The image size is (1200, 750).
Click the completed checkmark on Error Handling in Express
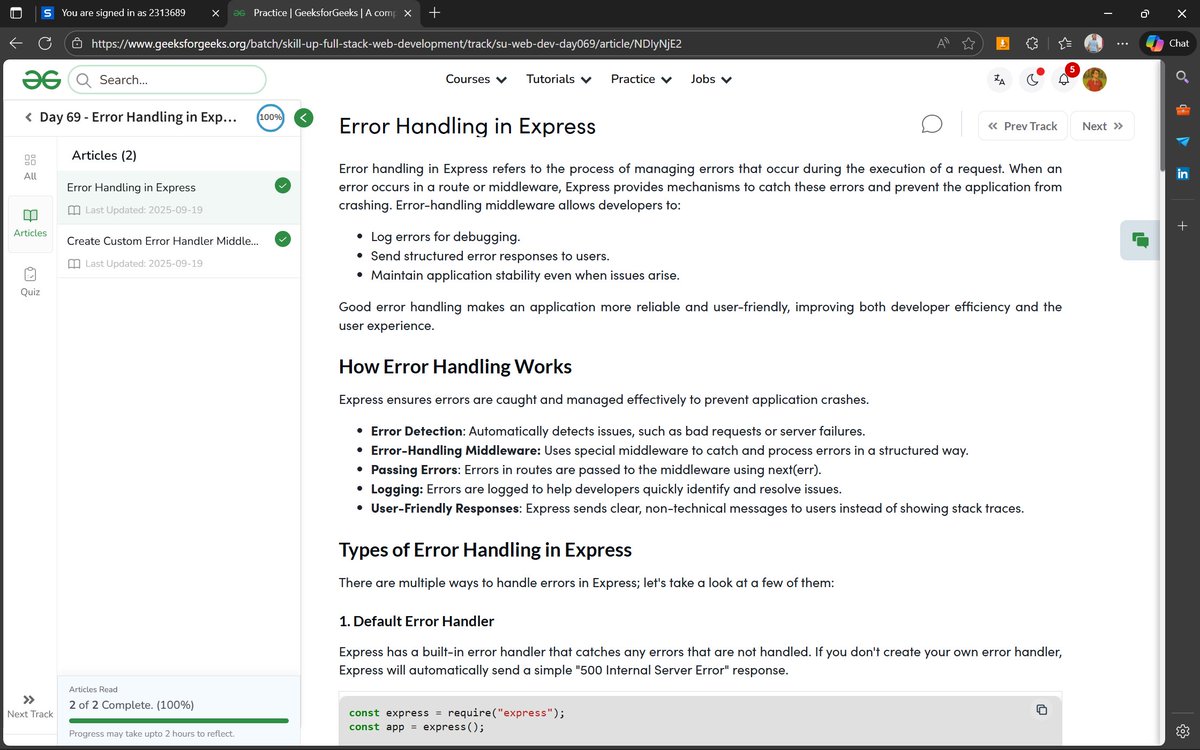282,185
